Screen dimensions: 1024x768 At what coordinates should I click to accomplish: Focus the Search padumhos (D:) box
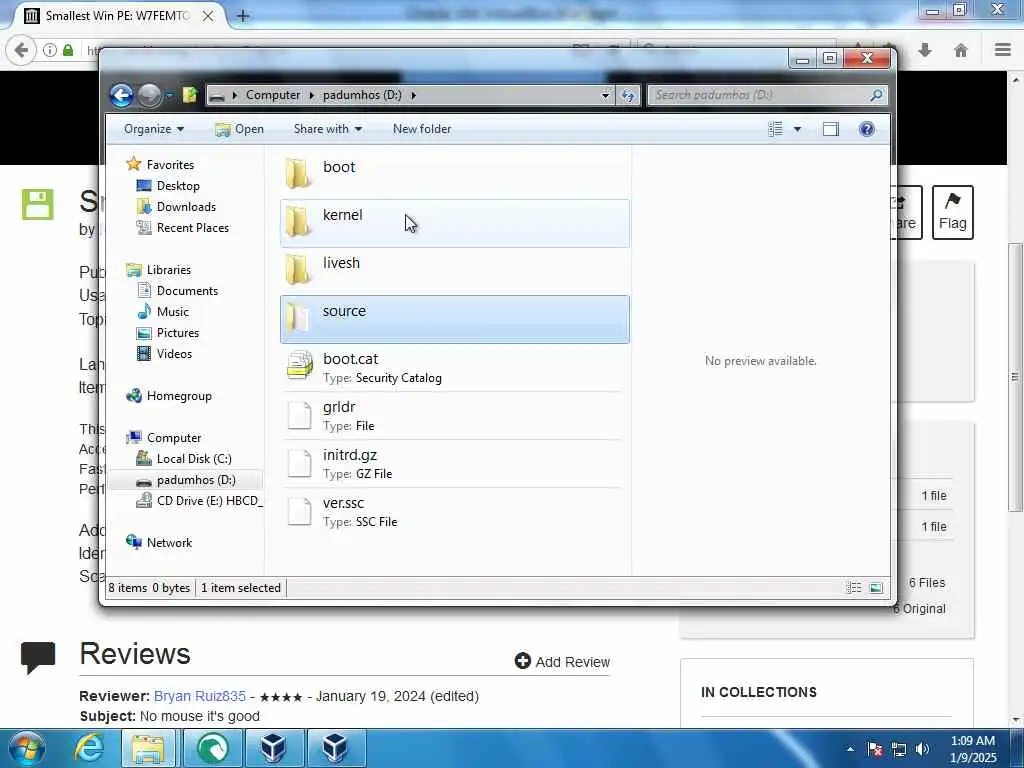(x=767, y=95)
